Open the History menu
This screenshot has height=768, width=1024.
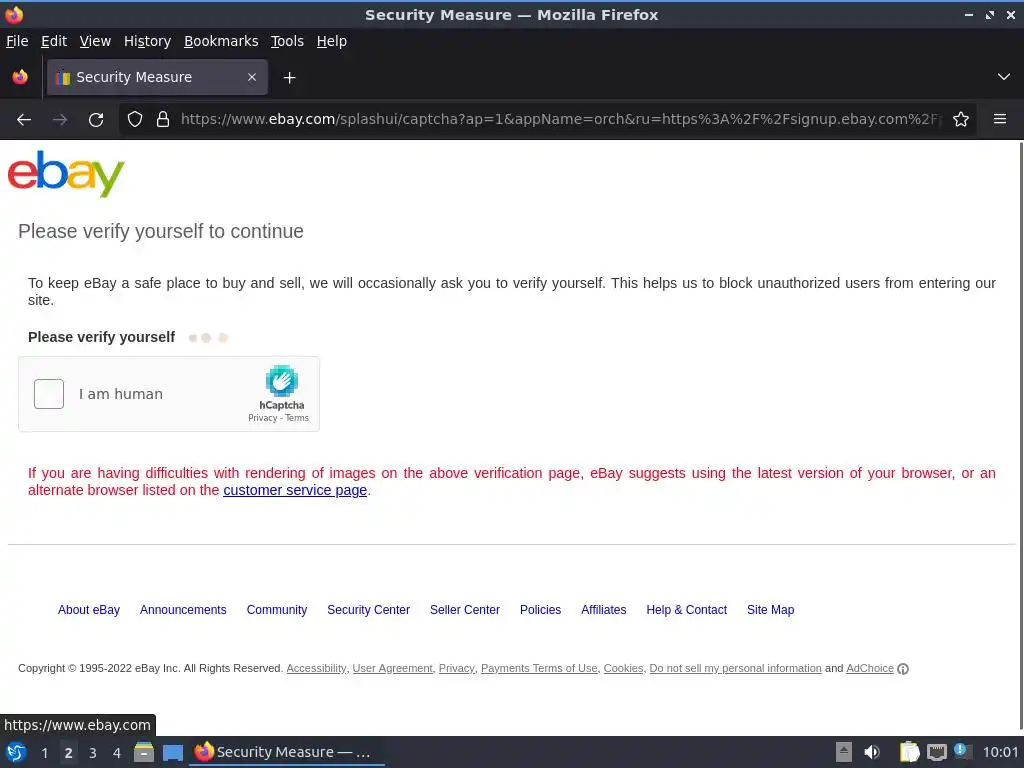[148, 41]
